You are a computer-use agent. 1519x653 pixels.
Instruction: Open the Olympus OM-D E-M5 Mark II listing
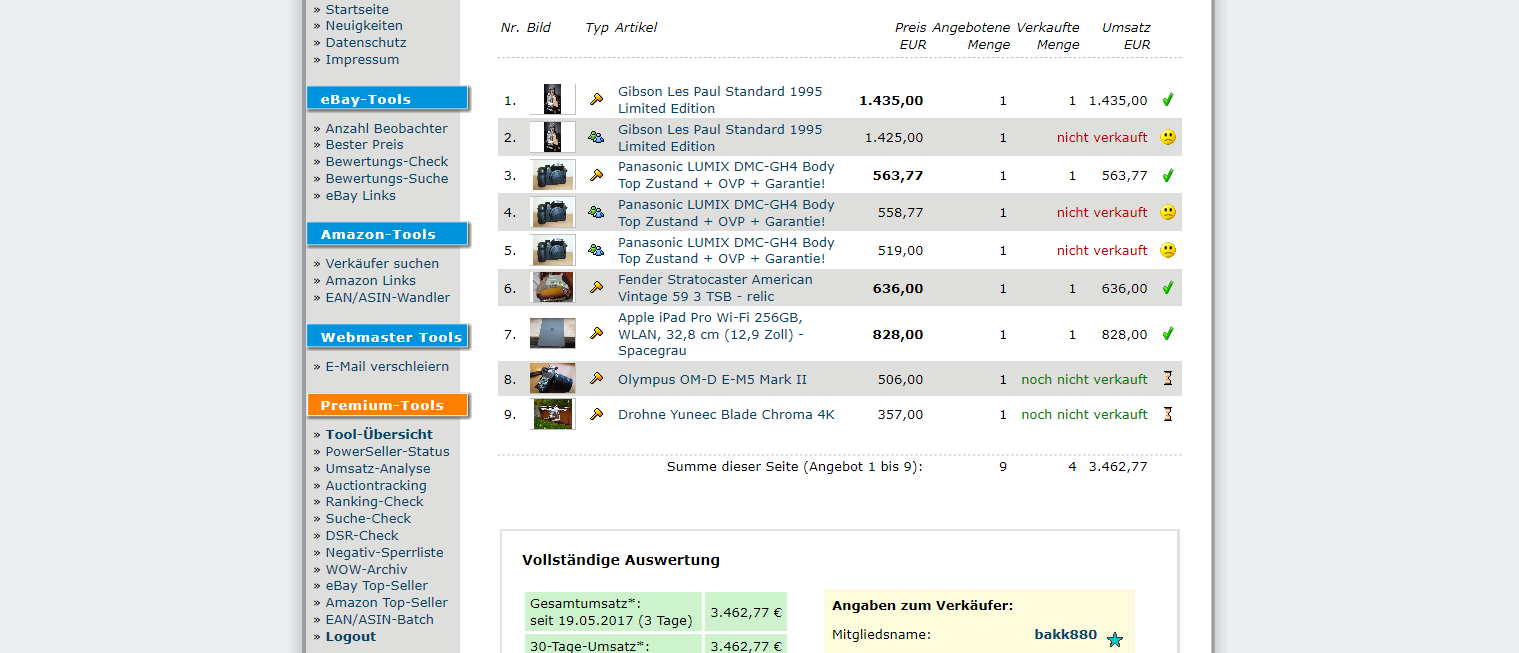coord(712,380)
